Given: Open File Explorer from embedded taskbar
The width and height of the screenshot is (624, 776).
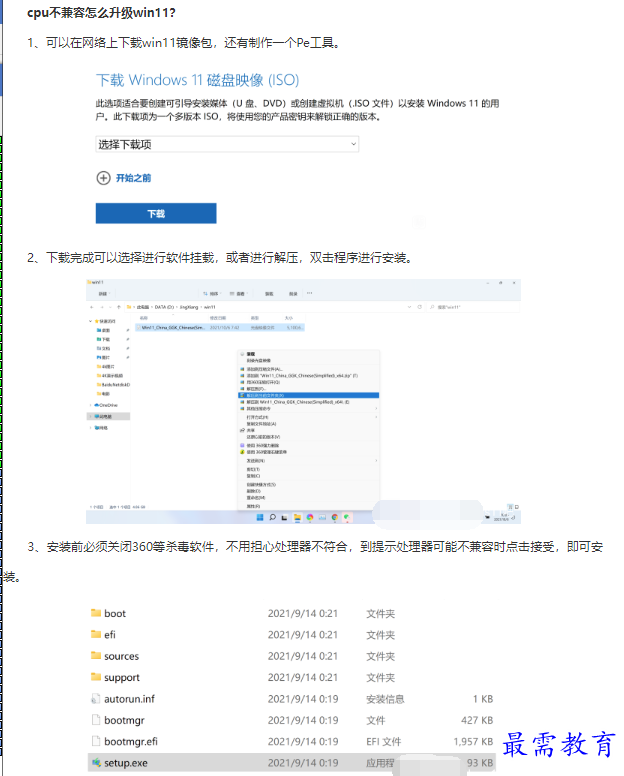Looking at the screenshot, I should (x=297, y=518).
